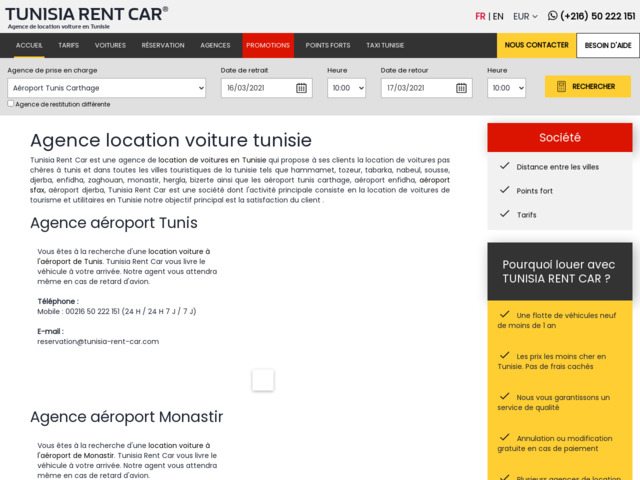
Task: Open the Agences menu item
Action: coord(215,45)
